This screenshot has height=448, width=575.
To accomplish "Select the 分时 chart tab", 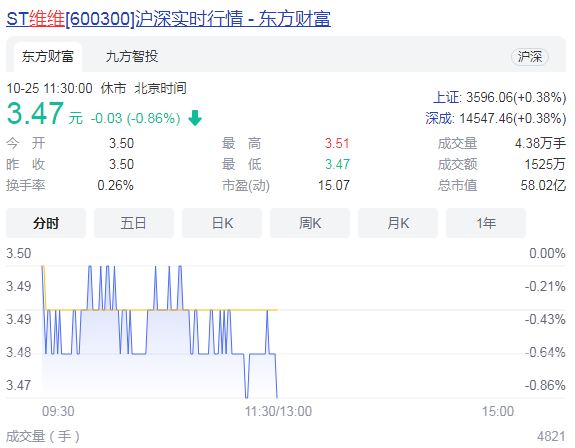I will pos(46,223).
